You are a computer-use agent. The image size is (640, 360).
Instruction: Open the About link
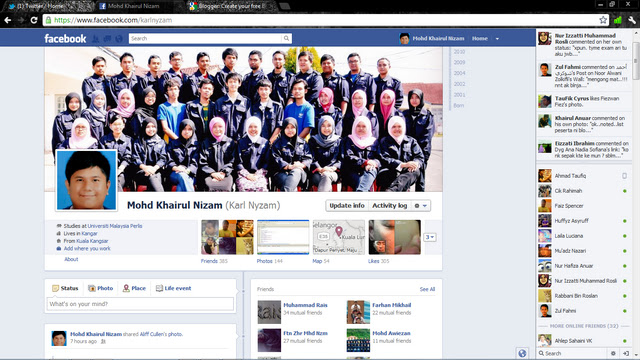pyautogui.click(x=71, y=259)
